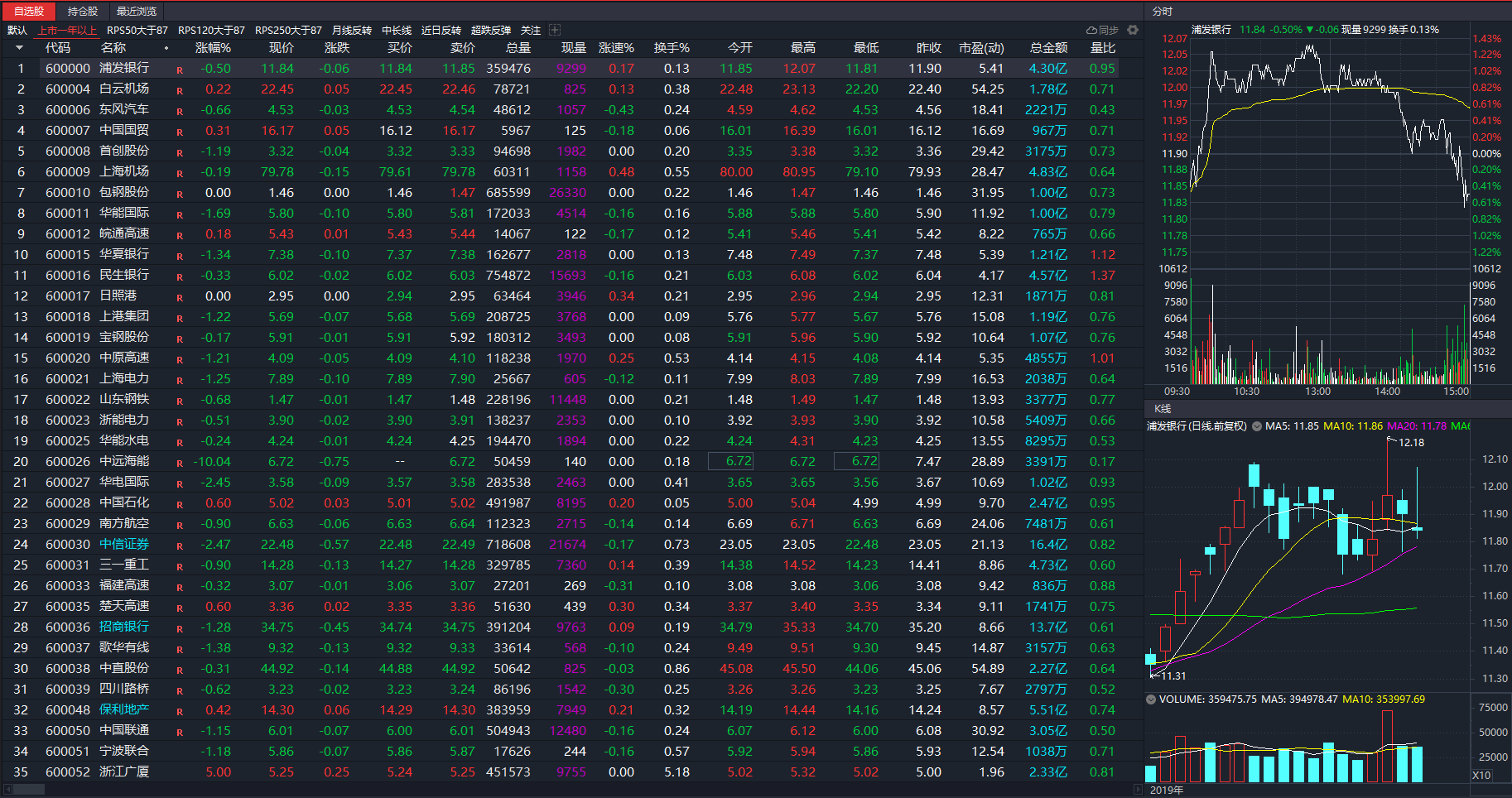Select the RPS50大于87 group tab

tap(137, 30)
